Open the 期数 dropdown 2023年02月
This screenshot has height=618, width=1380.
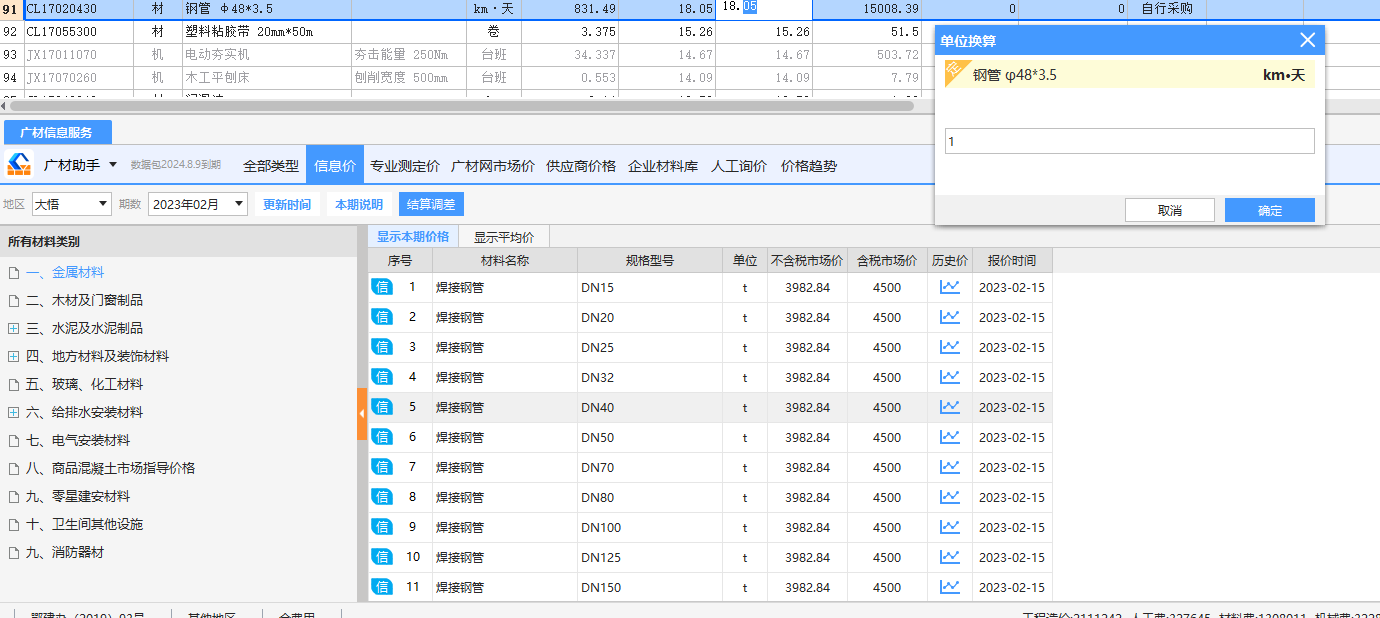(x=198, y=204)
